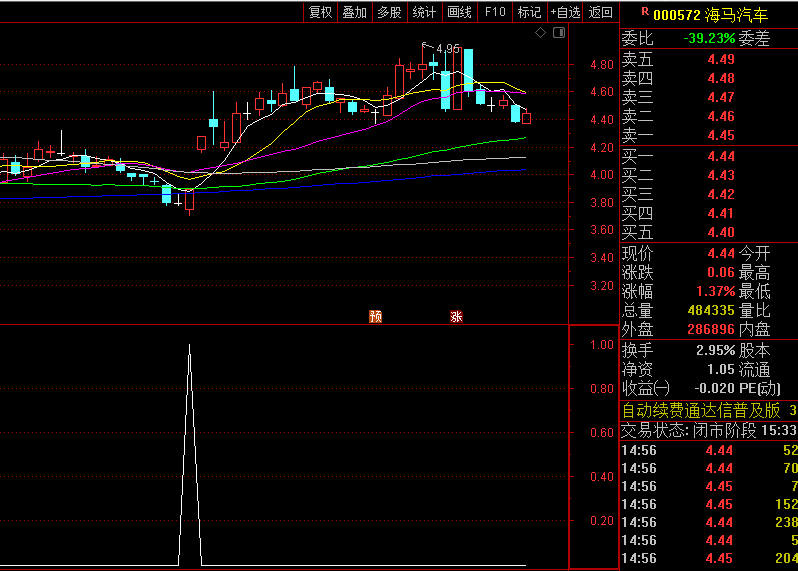
Task: Select the 画线 drawing tool
Action: click(x=459, y=12)
